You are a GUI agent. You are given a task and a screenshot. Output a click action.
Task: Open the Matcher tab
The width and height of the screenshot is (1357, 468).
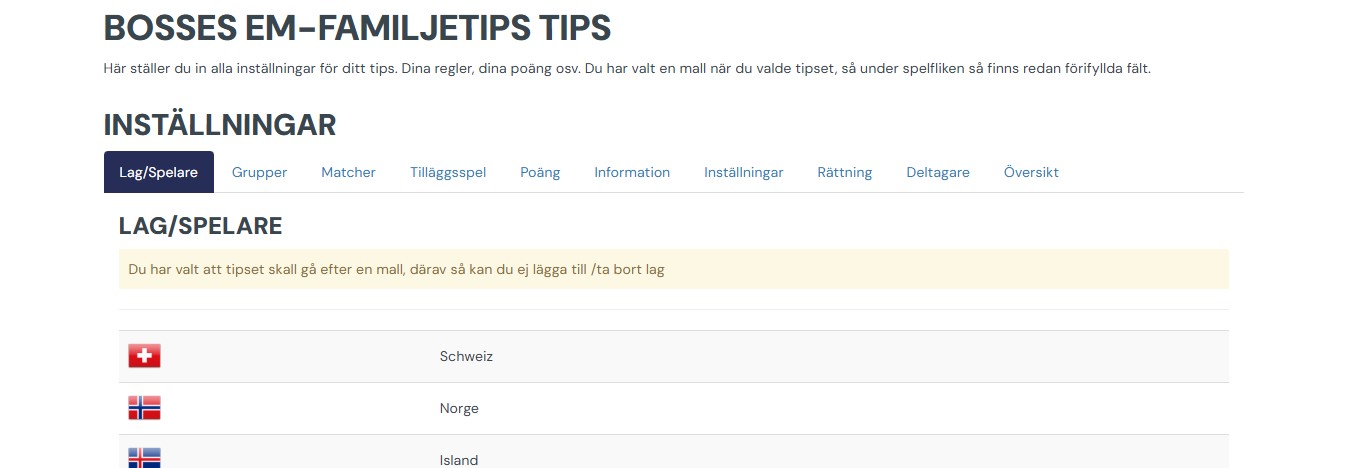[348, 172]
